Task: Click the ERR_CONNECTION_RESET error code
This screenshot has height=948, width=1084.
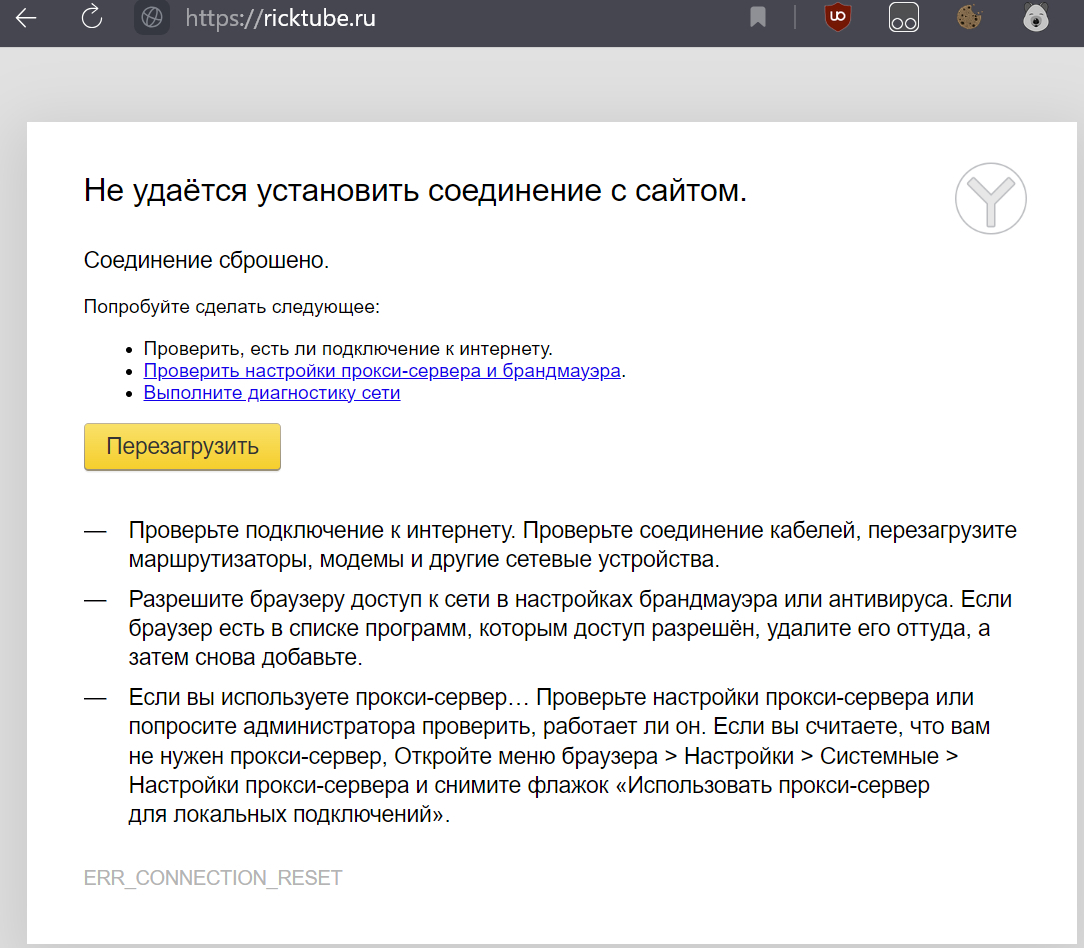Action: [x=213, y=878]
